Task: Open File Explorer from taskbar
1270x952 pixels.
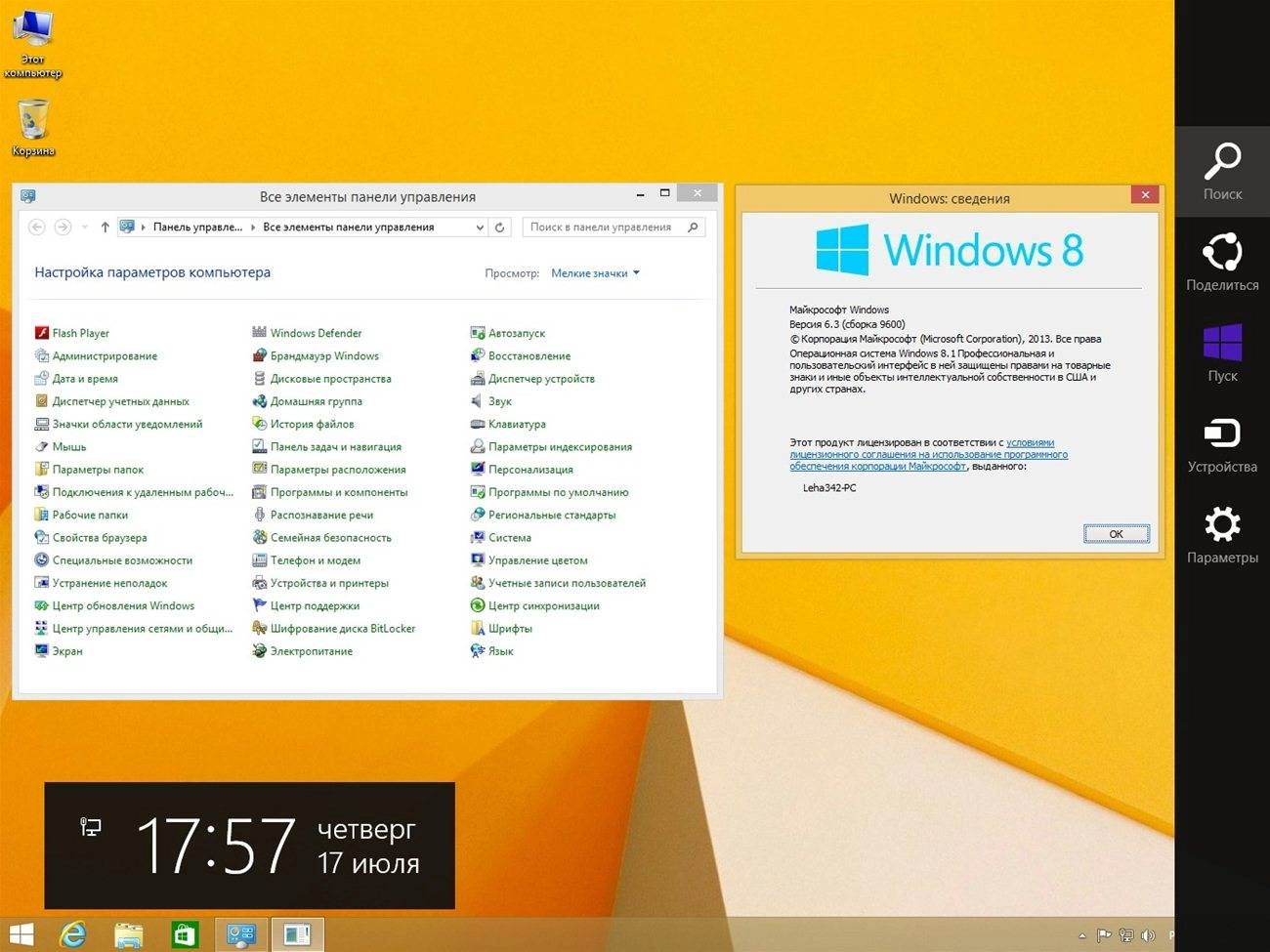Action: [x=129, y=934]
